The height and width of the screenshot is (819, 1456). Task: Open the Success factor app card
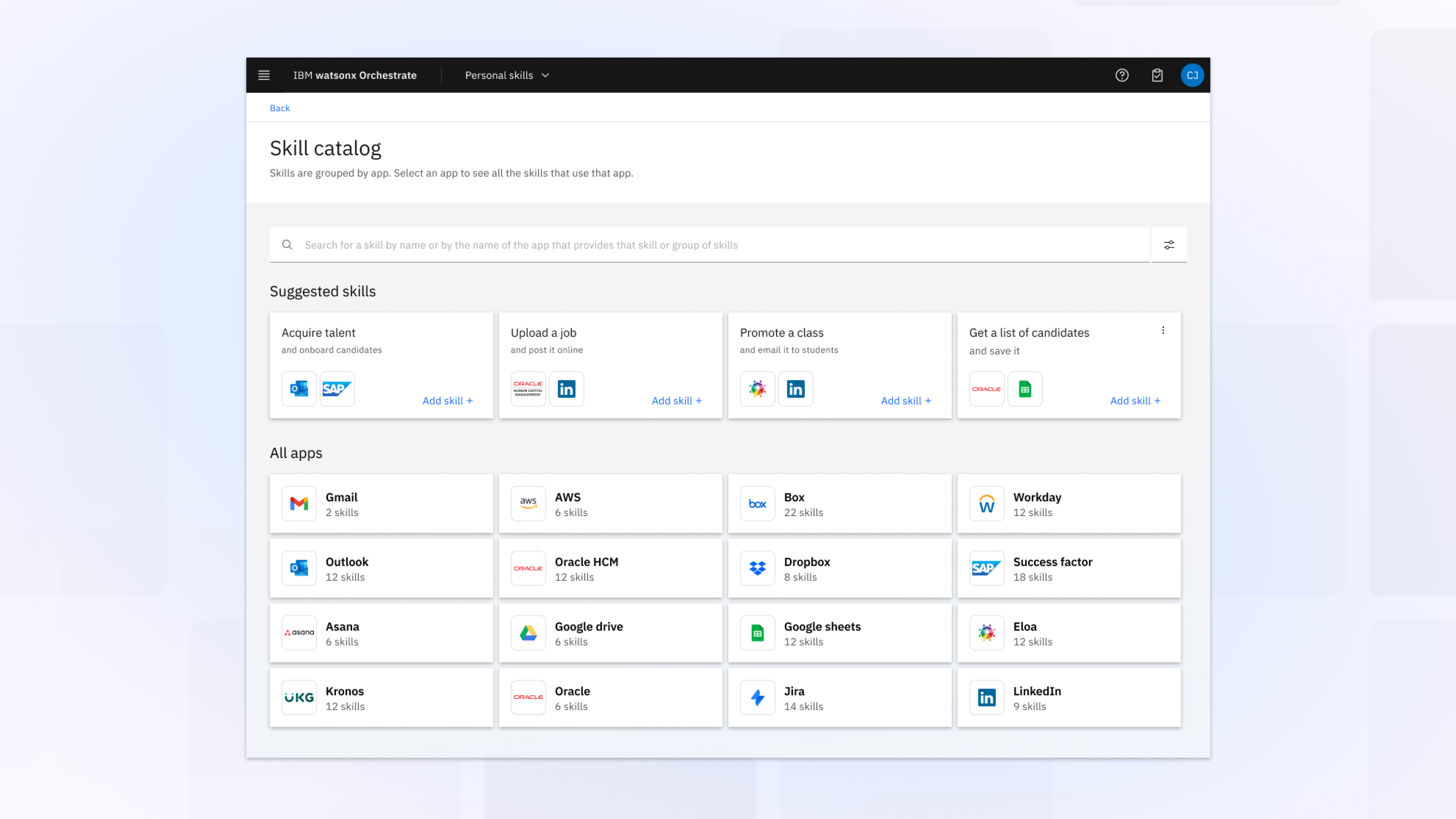[1069, 568]
